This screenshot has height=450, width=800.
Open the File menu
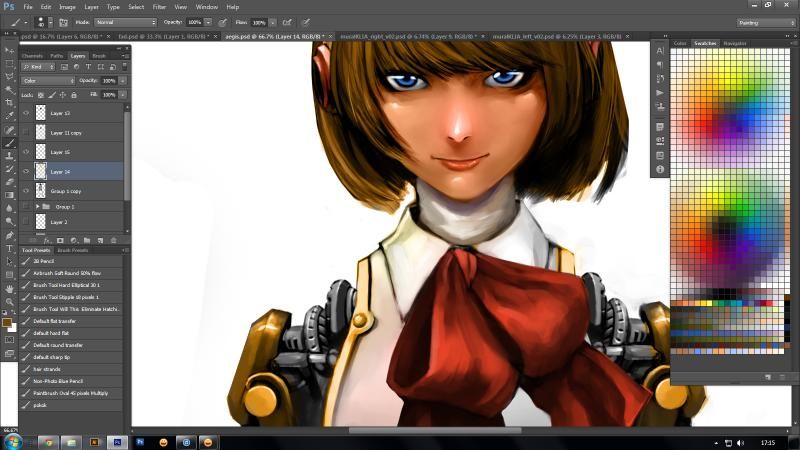point(28,7)
